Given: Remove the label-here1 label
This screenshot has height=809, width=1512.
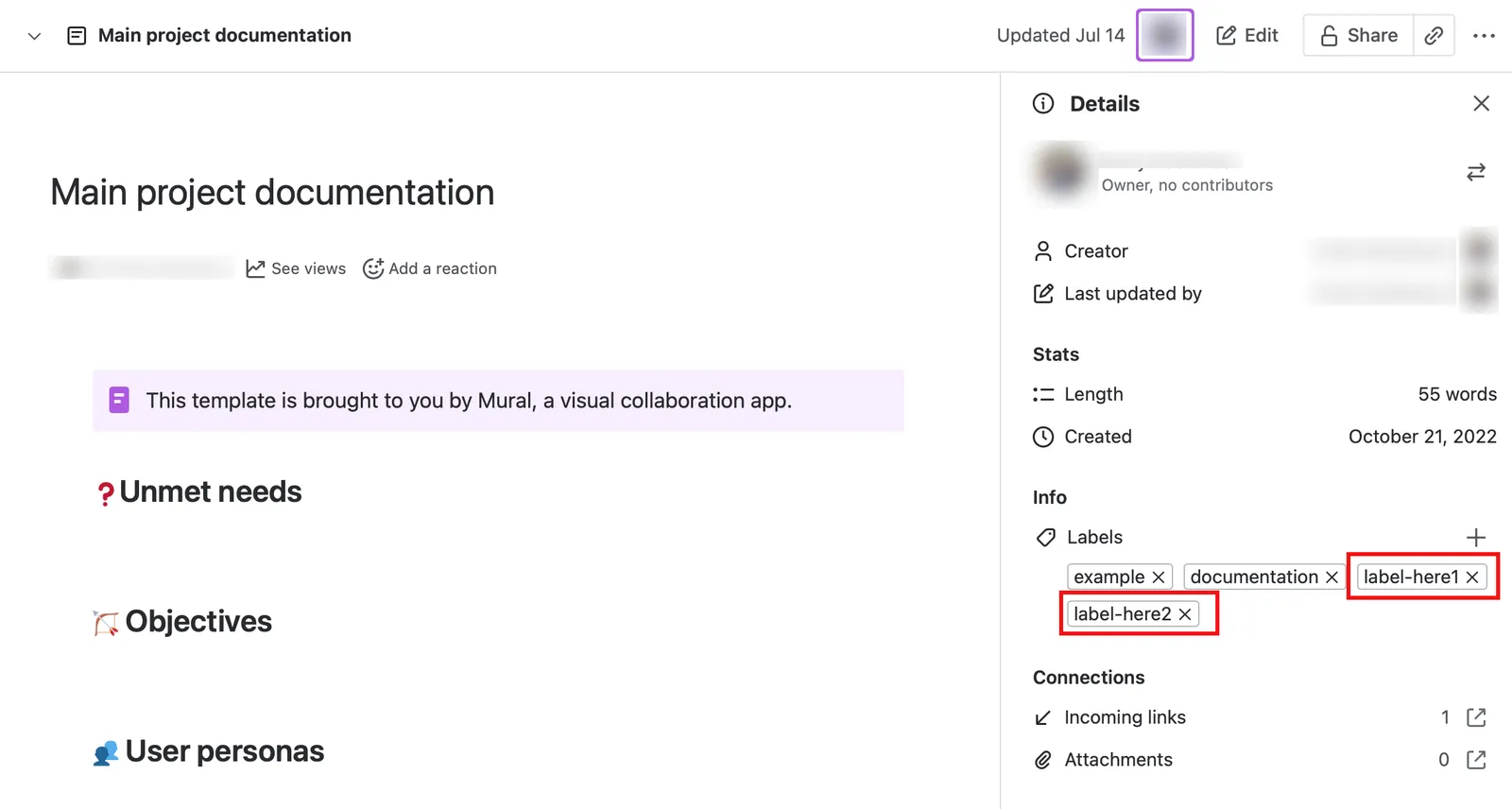Looking at the screenshot, I should click(x=1472, y=577).
